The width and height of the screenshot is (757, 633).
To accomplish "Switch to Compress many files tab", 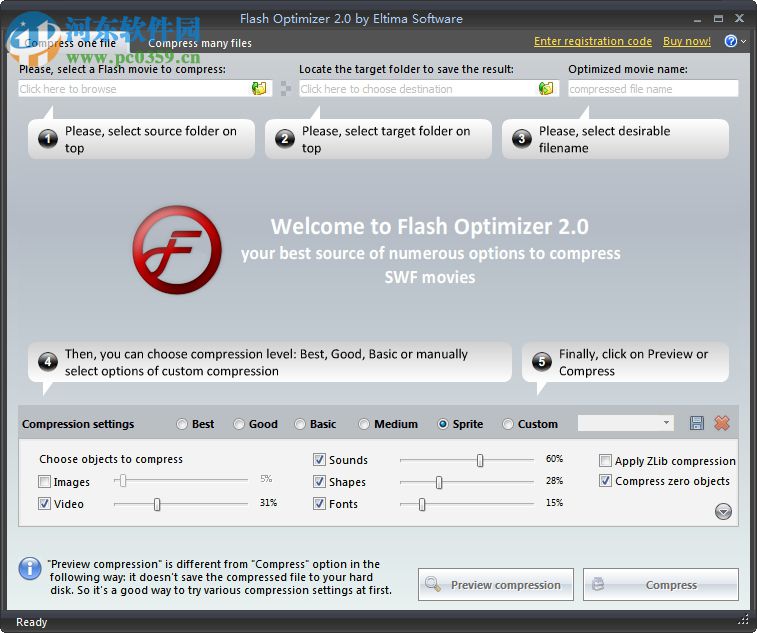I will pos(200,43).
